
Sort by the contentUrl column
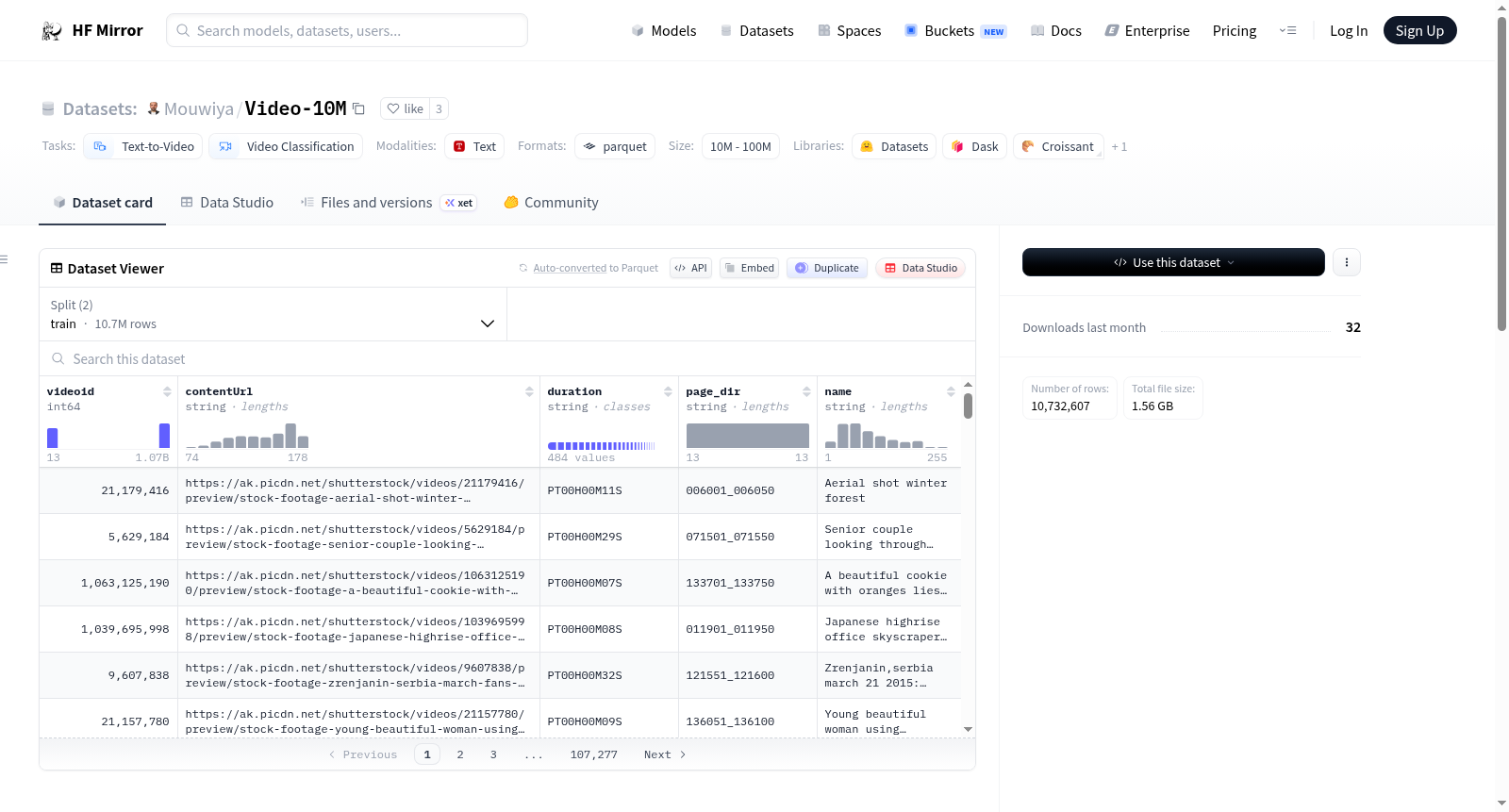point(529,391)
